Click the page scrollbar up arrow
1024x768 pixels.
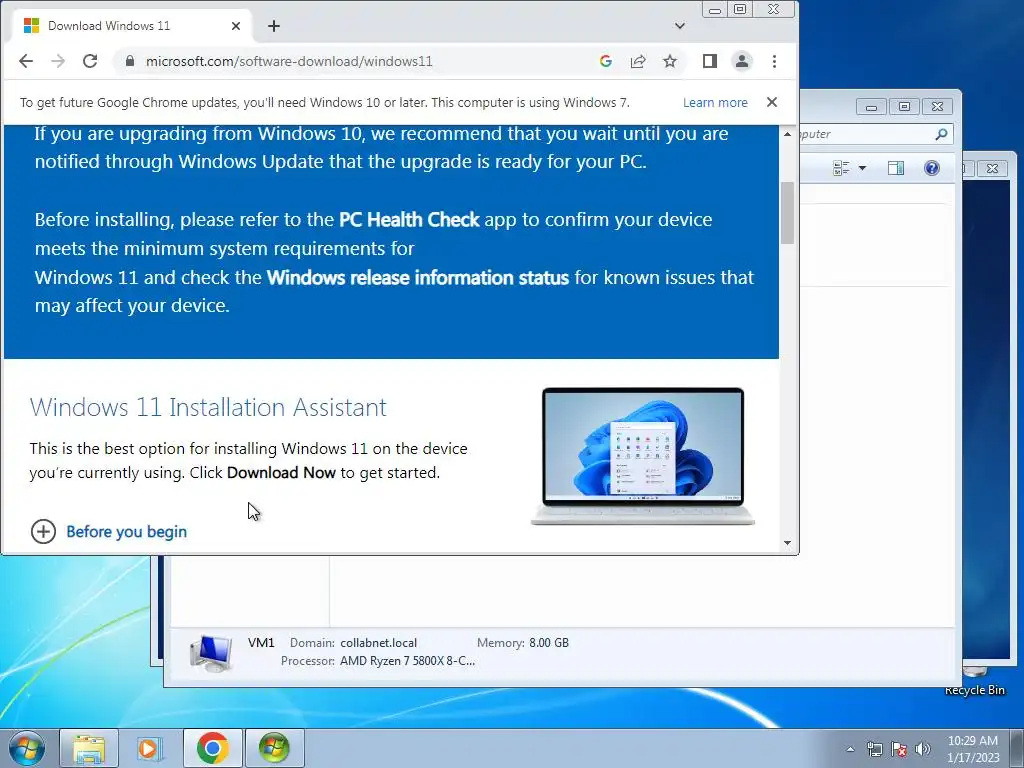[788, 134]
